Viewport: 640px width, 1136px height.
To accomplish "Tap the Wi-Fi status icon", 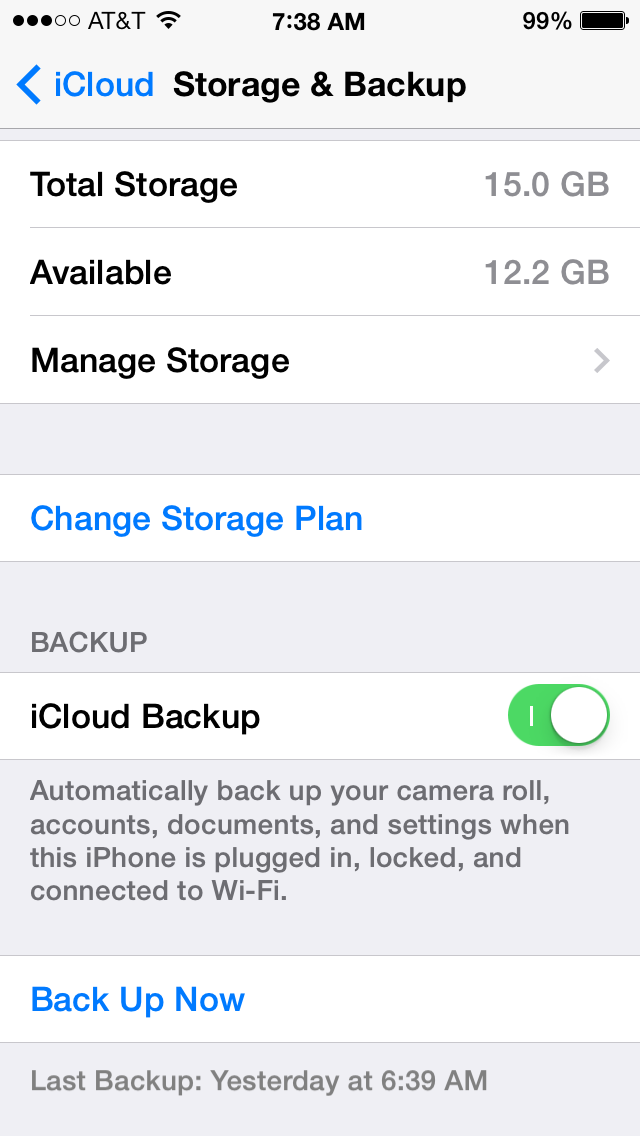I will pyautogui.click(x=169, y=21).
